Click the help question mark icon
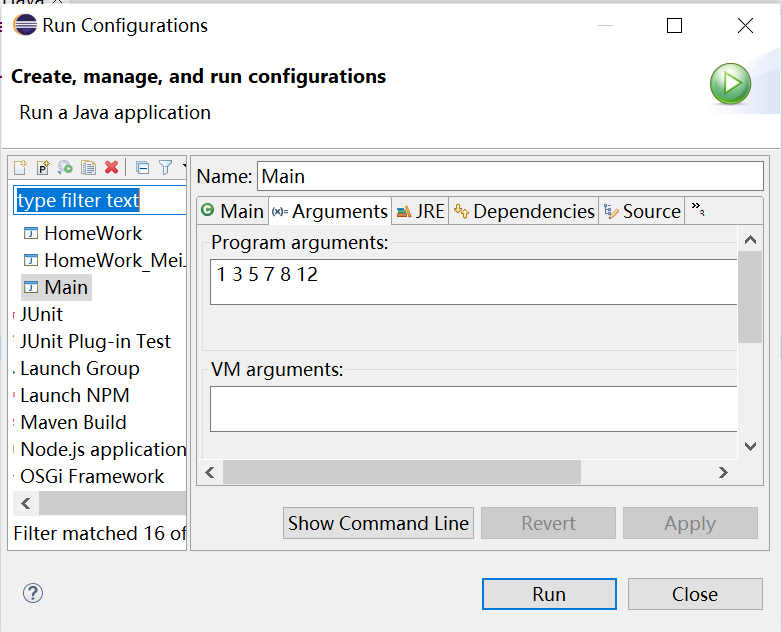Screen dimensions: 782x632 point(33,594)
